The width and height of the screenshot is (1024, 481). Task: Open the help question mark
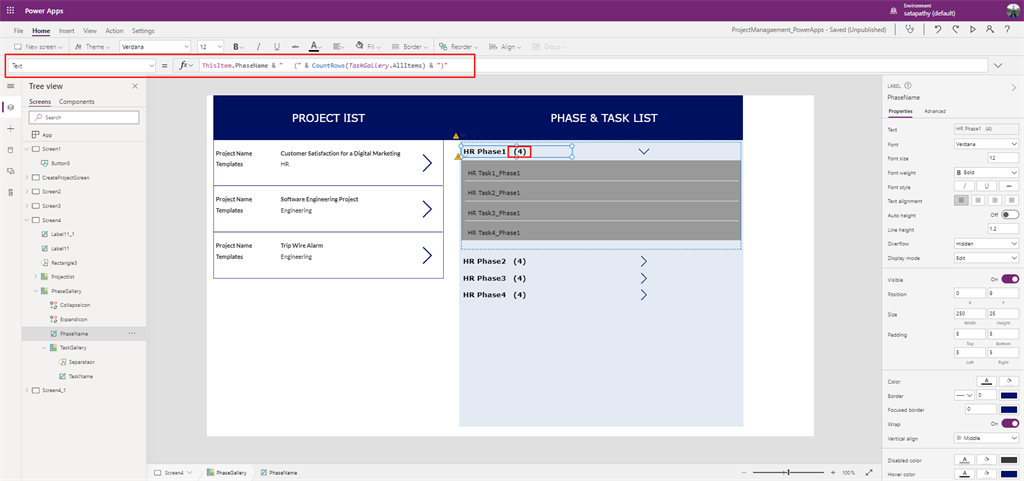pyautogui.click(x=1008, y=30)
